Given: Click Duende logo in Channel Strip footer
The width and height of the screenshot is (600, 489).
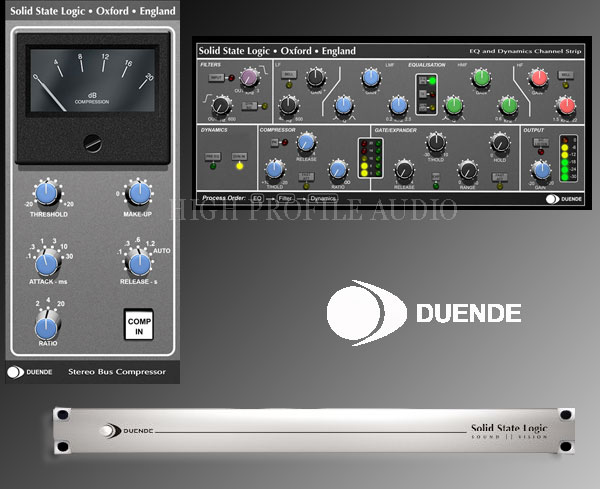Looking at the screenshot, I should [x=564, y=199].
